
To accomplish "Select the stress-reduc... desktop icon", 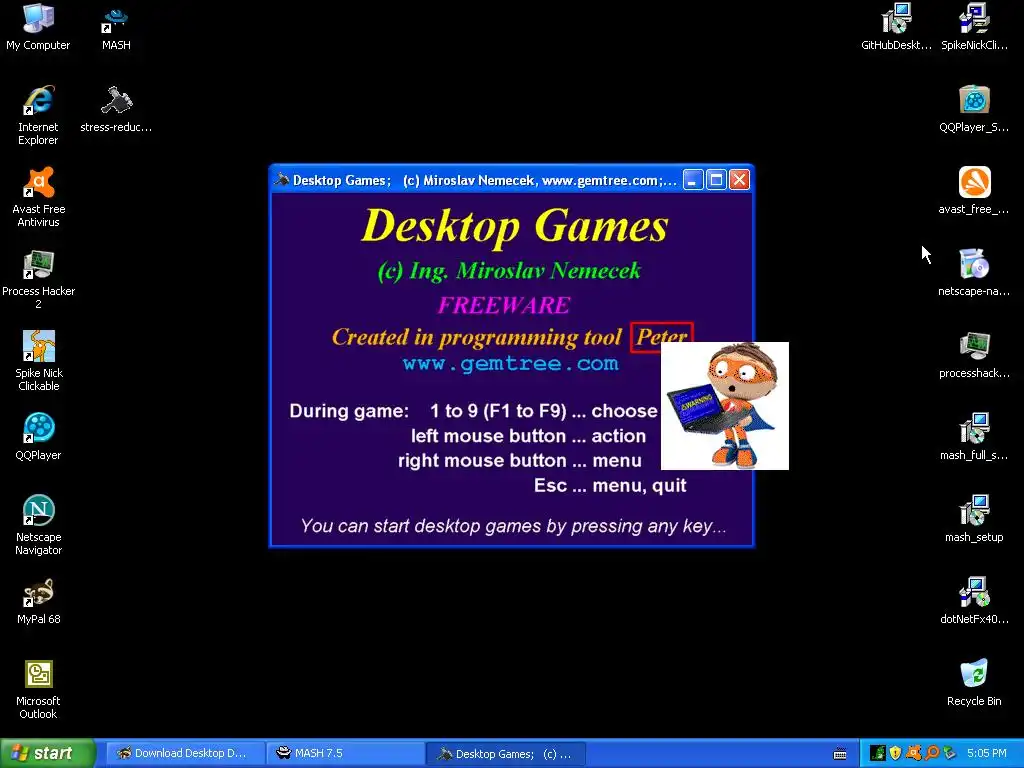I will (x=116, y=108).
